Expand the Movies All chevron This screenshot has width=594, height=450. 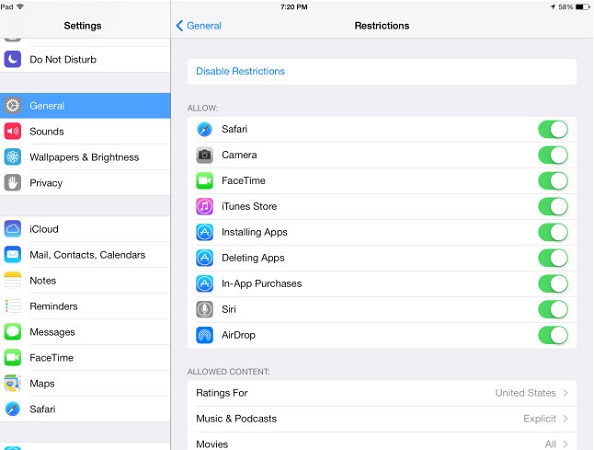tap(565, 444)
